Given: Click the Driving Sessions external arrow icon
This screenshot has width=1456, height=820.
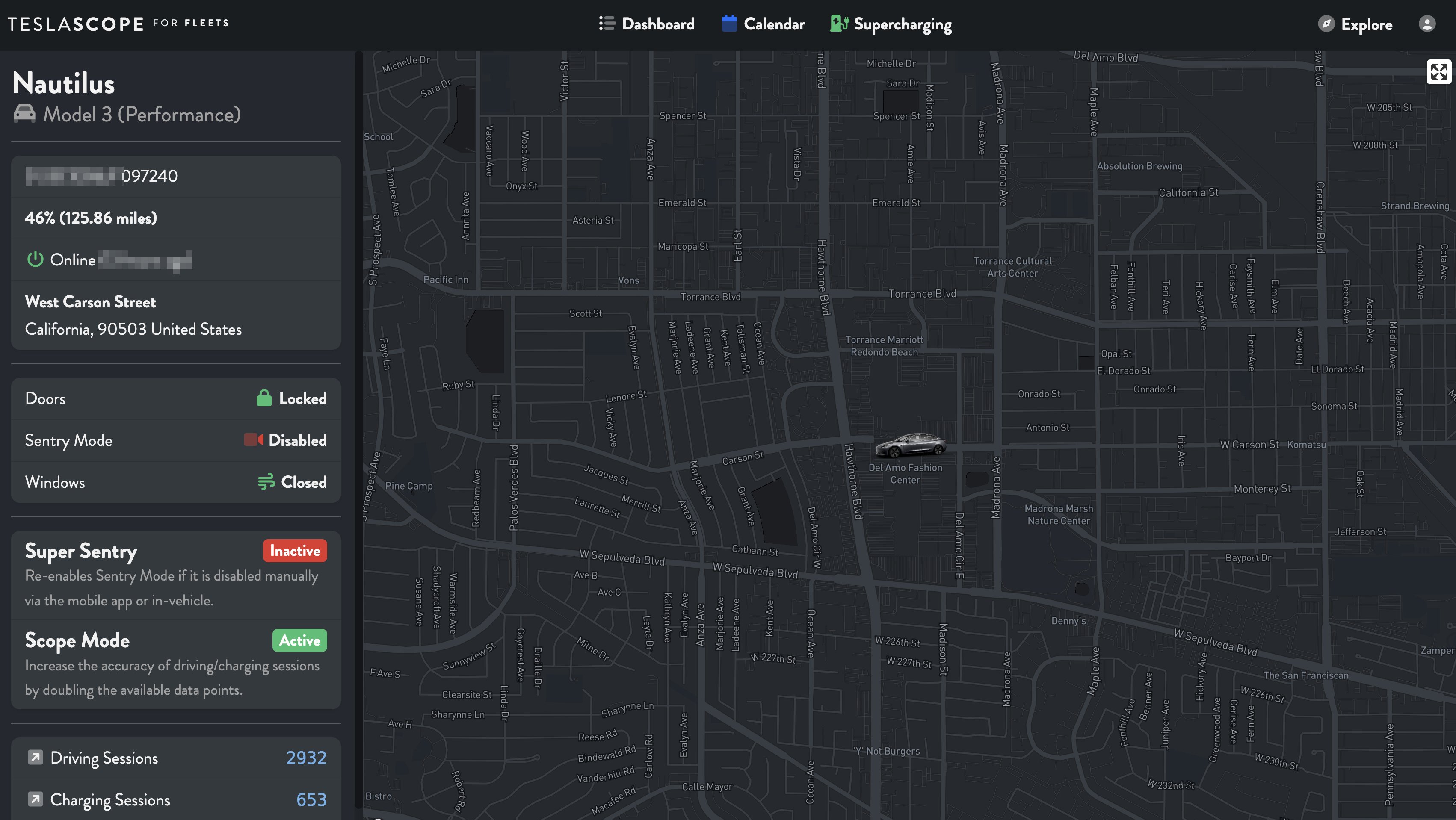Looking at the screenshot, I should (35, 757).
